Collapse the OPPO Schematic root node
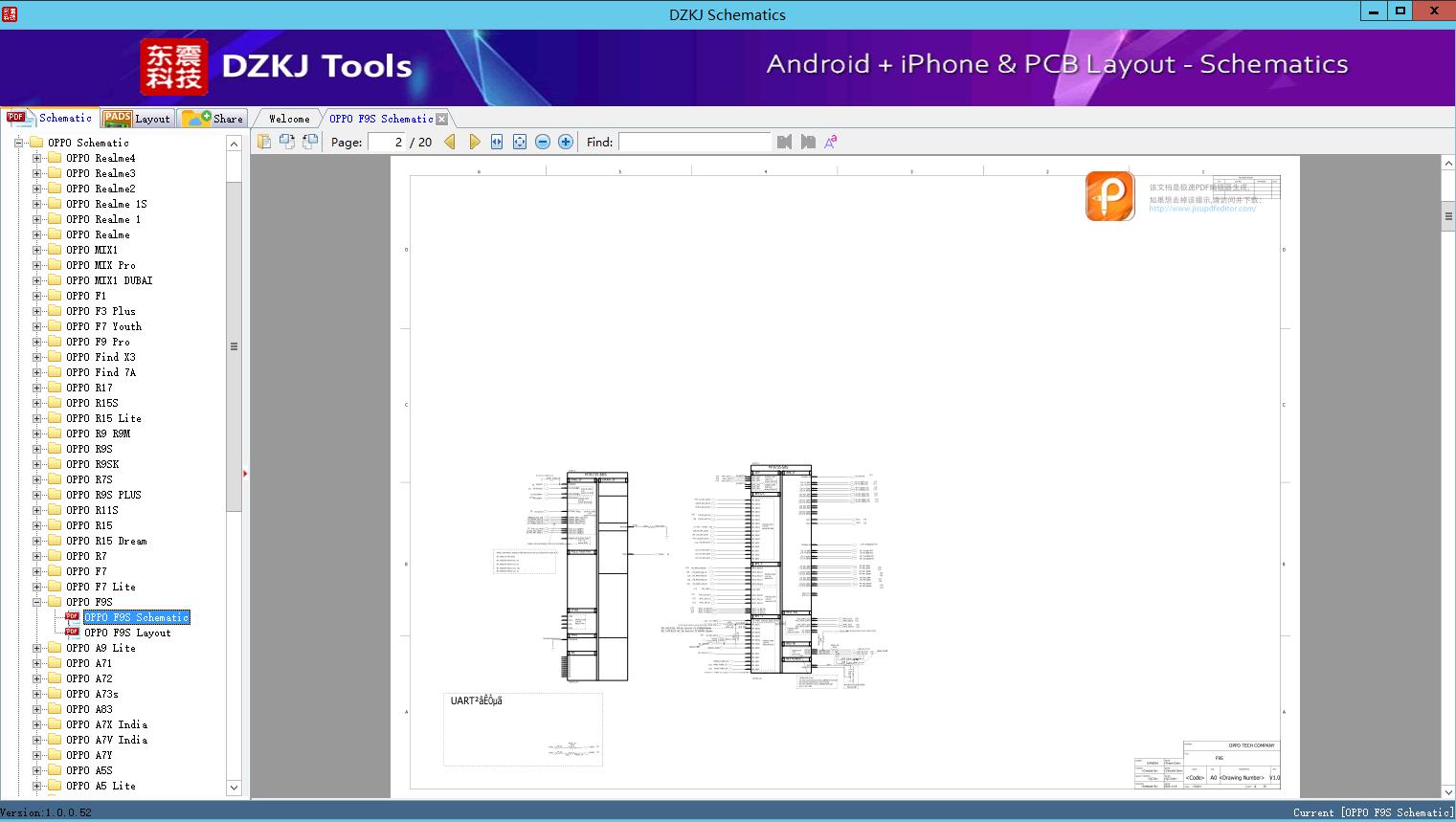1456x822 pixels. (x=18, y=143)
